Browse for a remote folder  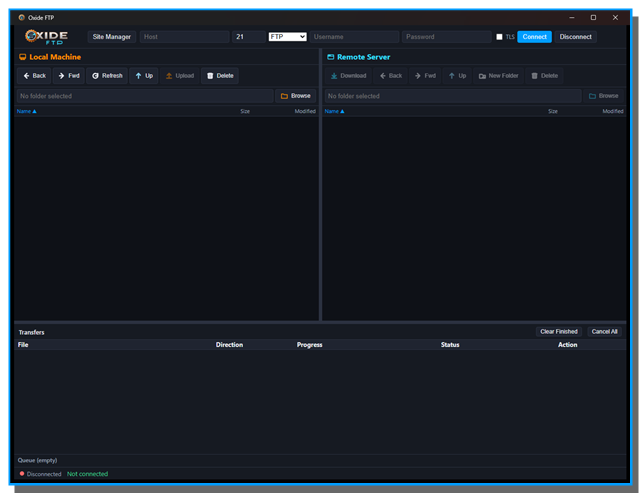tap(603, 96)
